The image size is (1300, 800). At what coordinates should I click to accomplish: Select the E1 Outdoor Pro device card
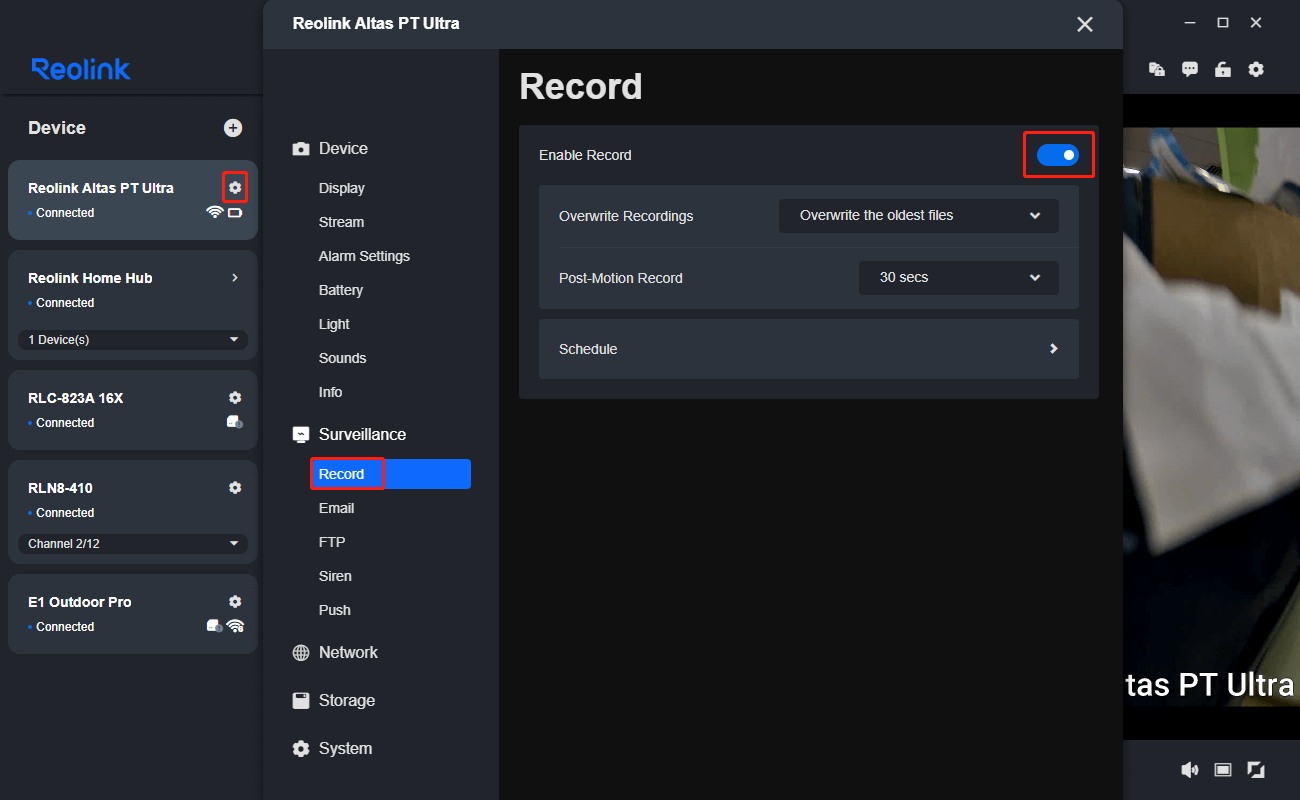click(x=133, y=614)
